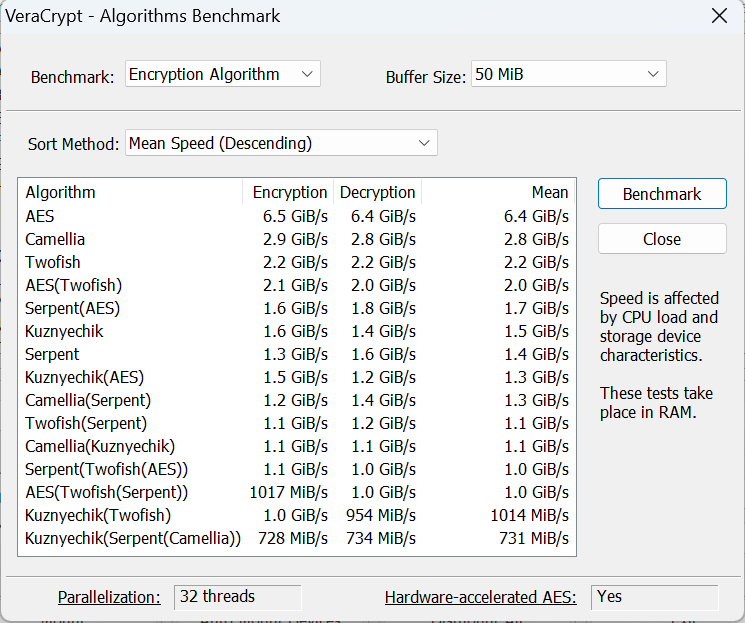The image size is (745, 623).
Task: Click the hardware AES Yes field
Action: pos(654,597)
